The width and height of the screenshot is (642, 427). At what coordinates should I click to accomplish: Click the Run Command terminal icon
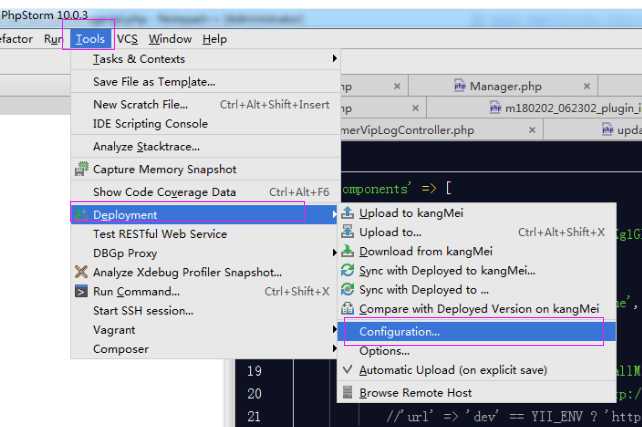[81, 291]
